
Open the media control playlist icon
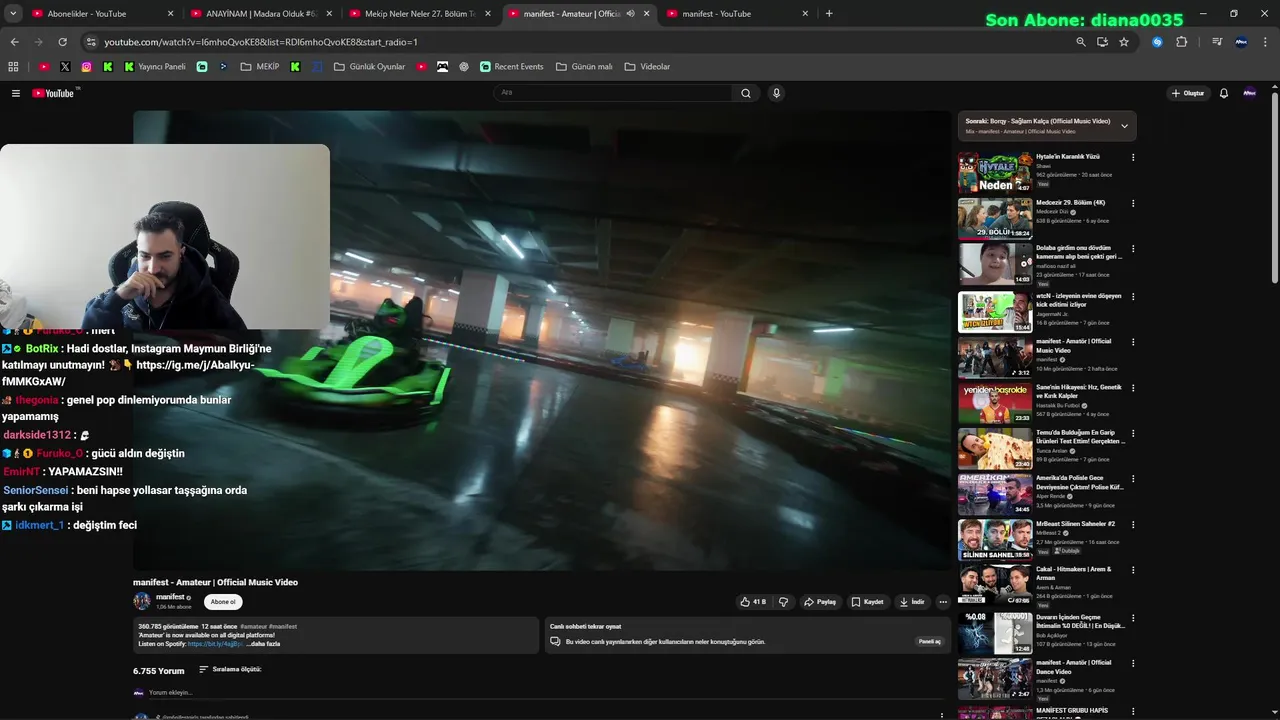pos(1216,42)
